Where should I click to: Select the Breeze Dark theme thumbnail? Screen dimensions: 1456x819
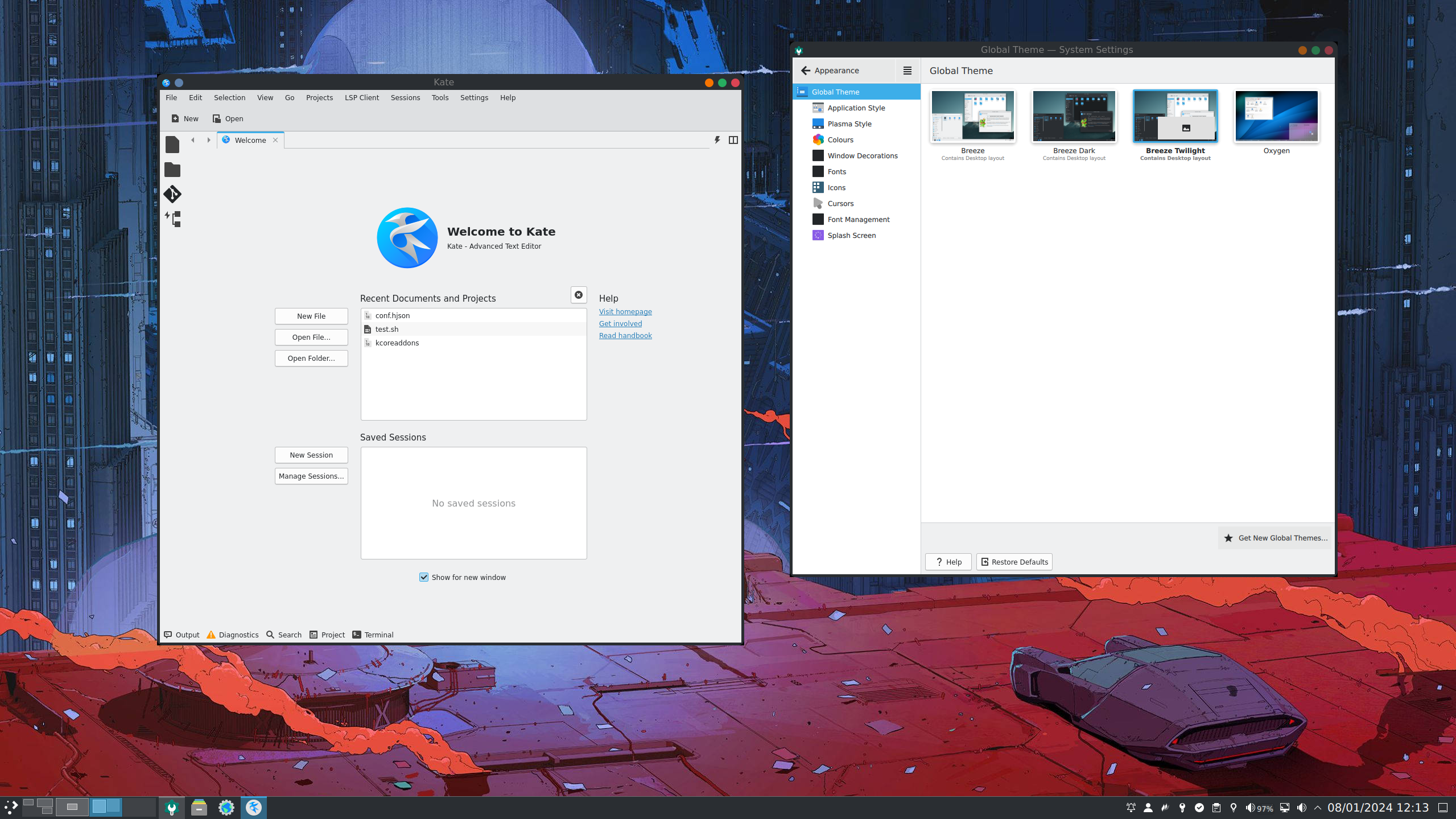[x=1074, y=117]
